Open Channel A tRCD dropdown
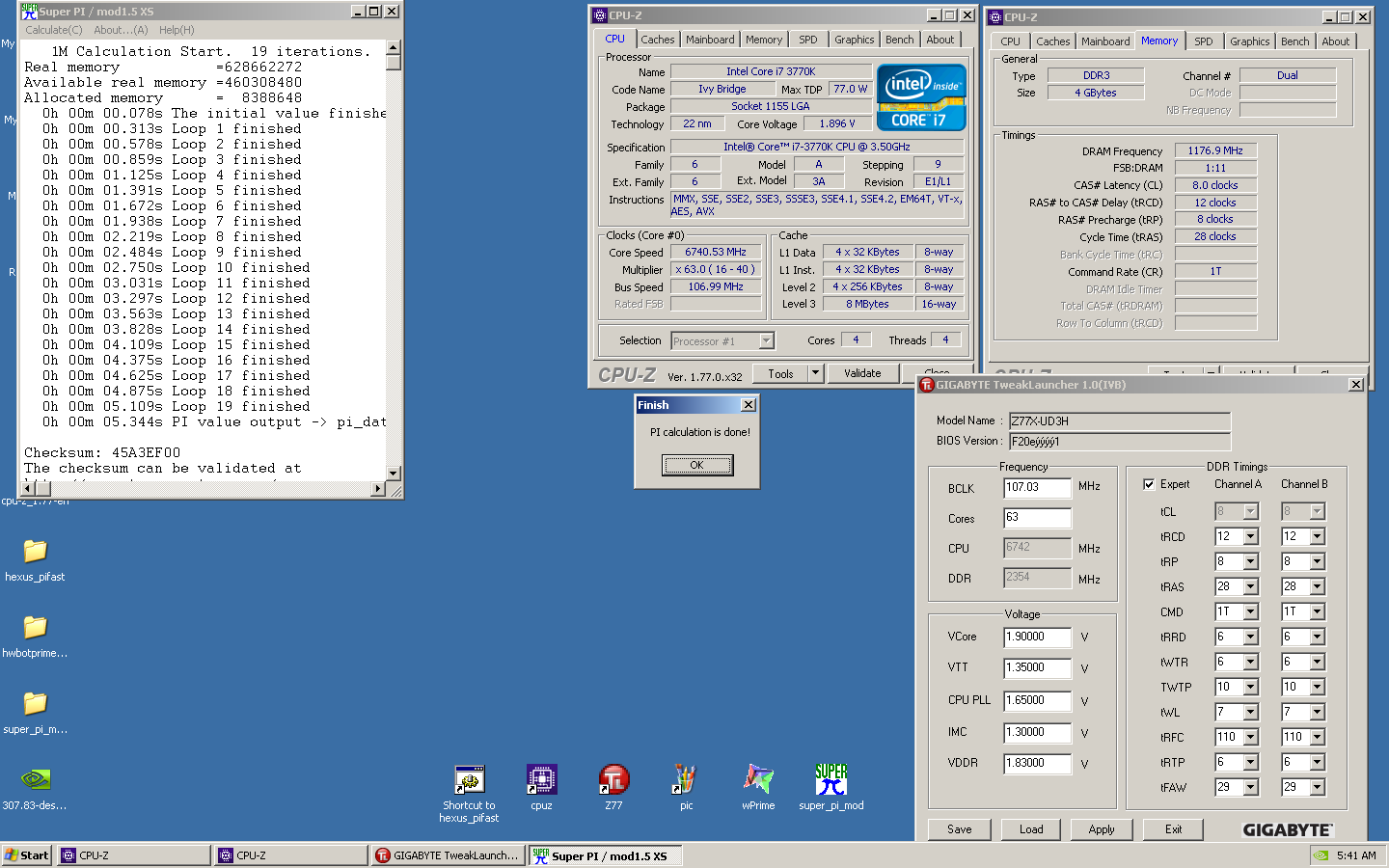 coord(1251,536)
